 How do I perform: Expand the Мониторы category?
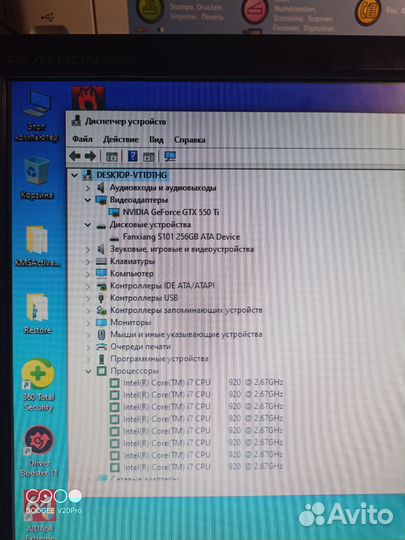(87, 323)
